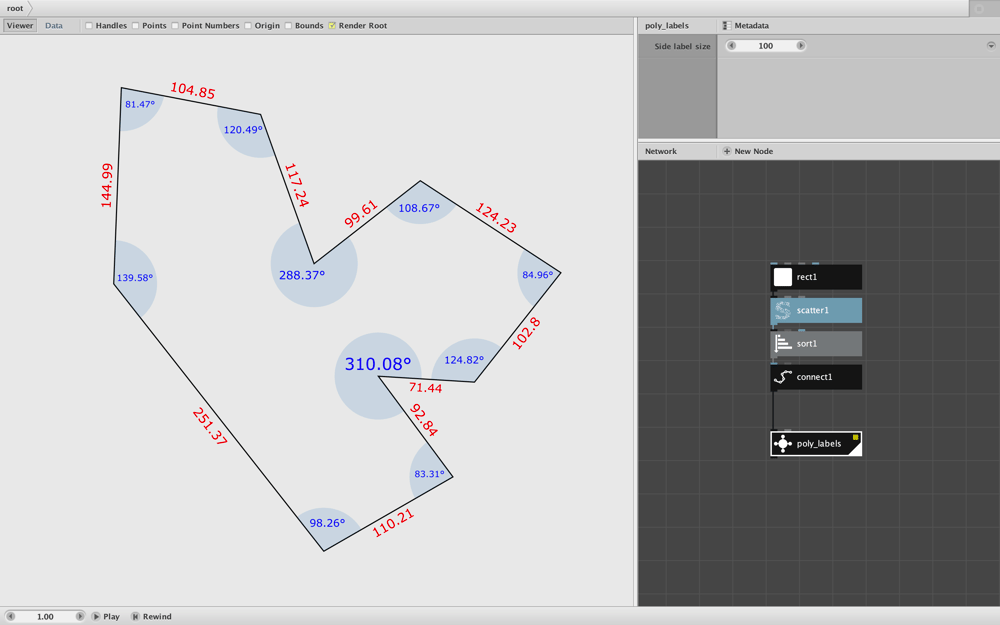Switch to the Viewer tab
The height and width of the screenshot is (625, 1000).
pyautogui.click(x=20, y=26)
